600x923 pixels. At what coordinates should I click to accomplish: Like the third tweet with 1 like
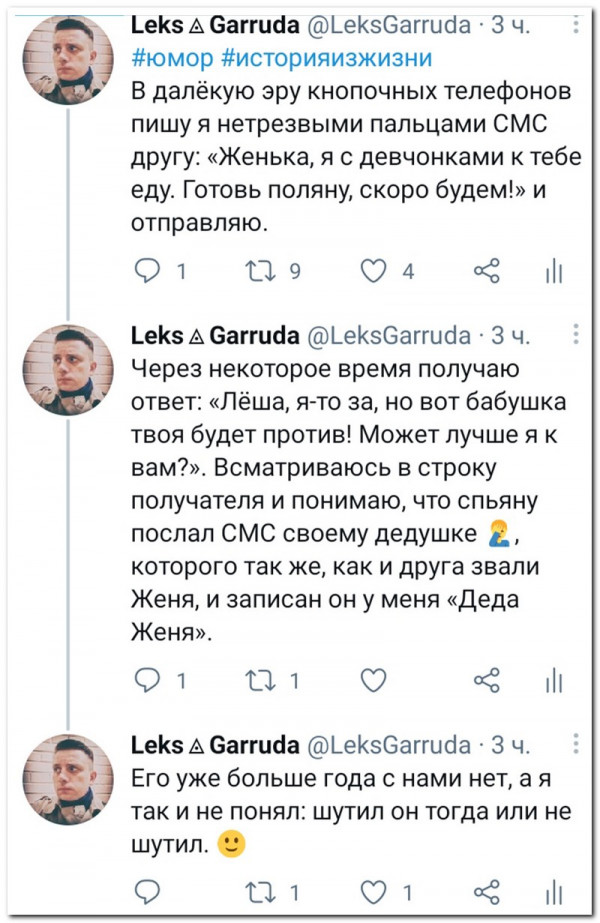tap(373, 891)
